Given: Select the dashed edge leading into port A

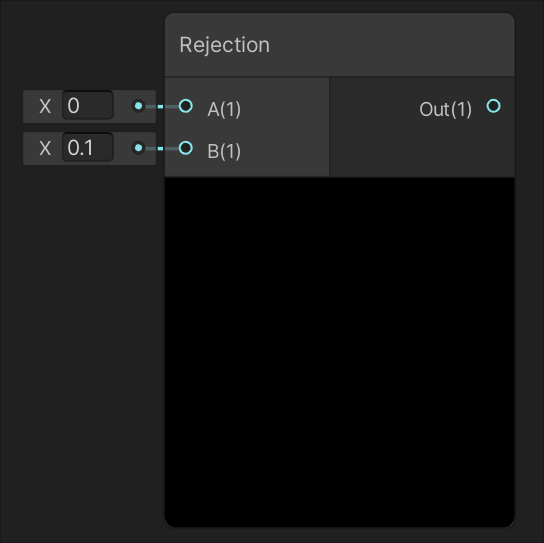Looking at the screenshot, I should 162,107.
